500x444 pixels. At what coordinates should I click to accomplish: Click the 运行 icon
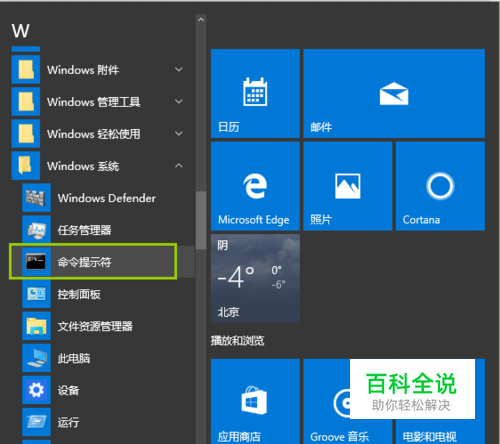coord(36,422)
